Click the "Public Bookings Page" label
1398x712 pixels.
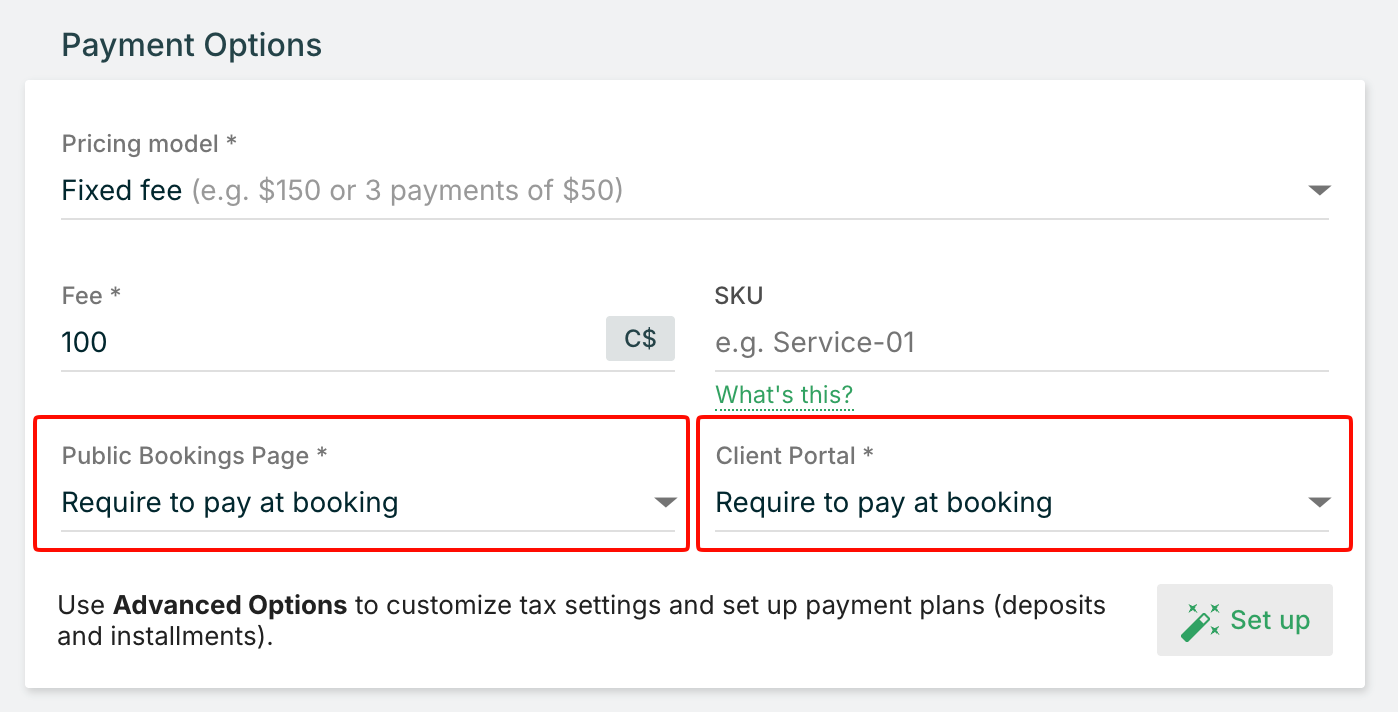[194, 456]
